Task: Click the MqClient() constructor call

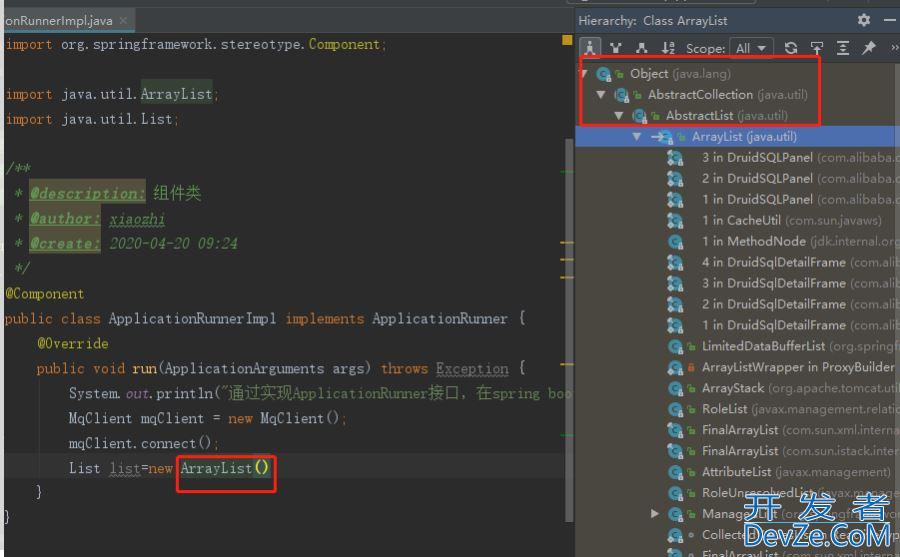Action: click(299, 418)
